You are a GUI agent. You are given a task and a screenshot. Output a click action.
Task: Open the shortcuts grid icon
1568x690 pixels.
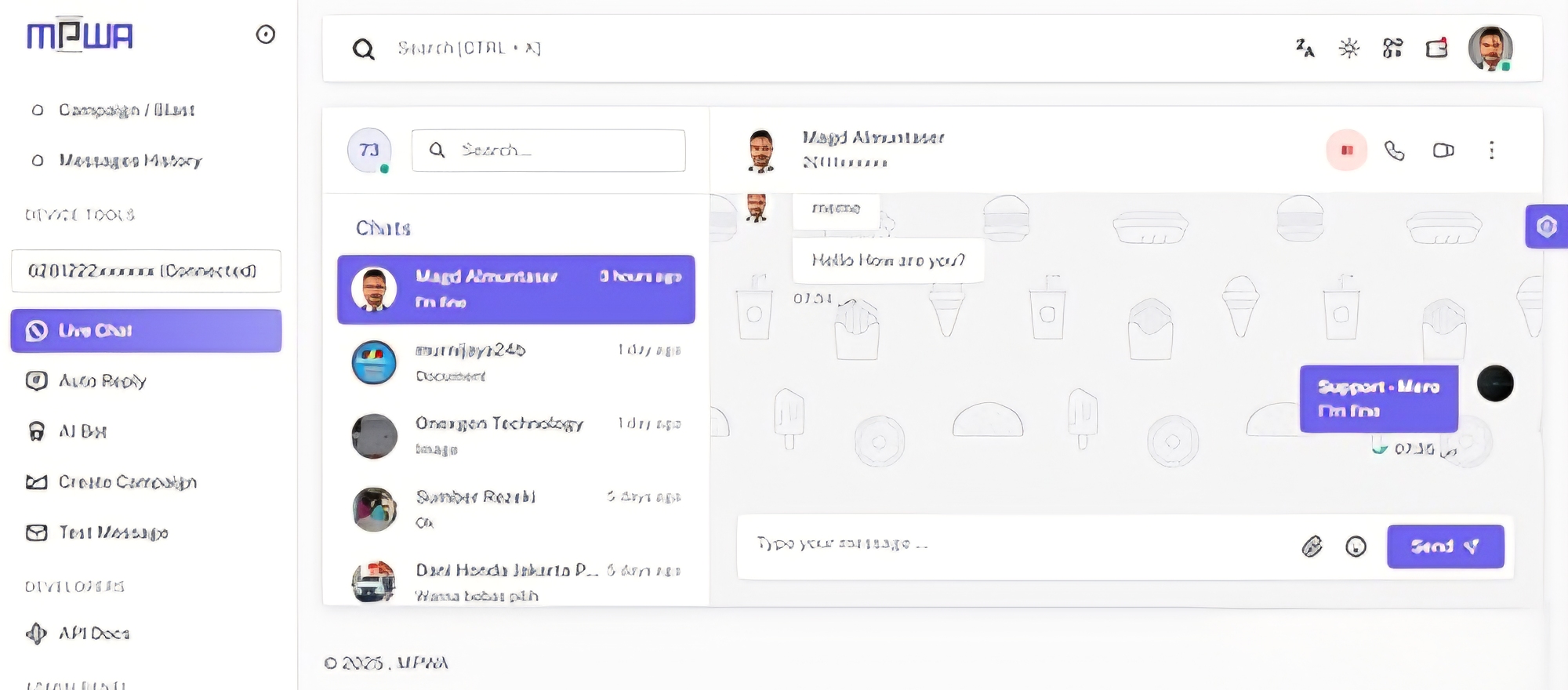click(x=1393, y=49)
